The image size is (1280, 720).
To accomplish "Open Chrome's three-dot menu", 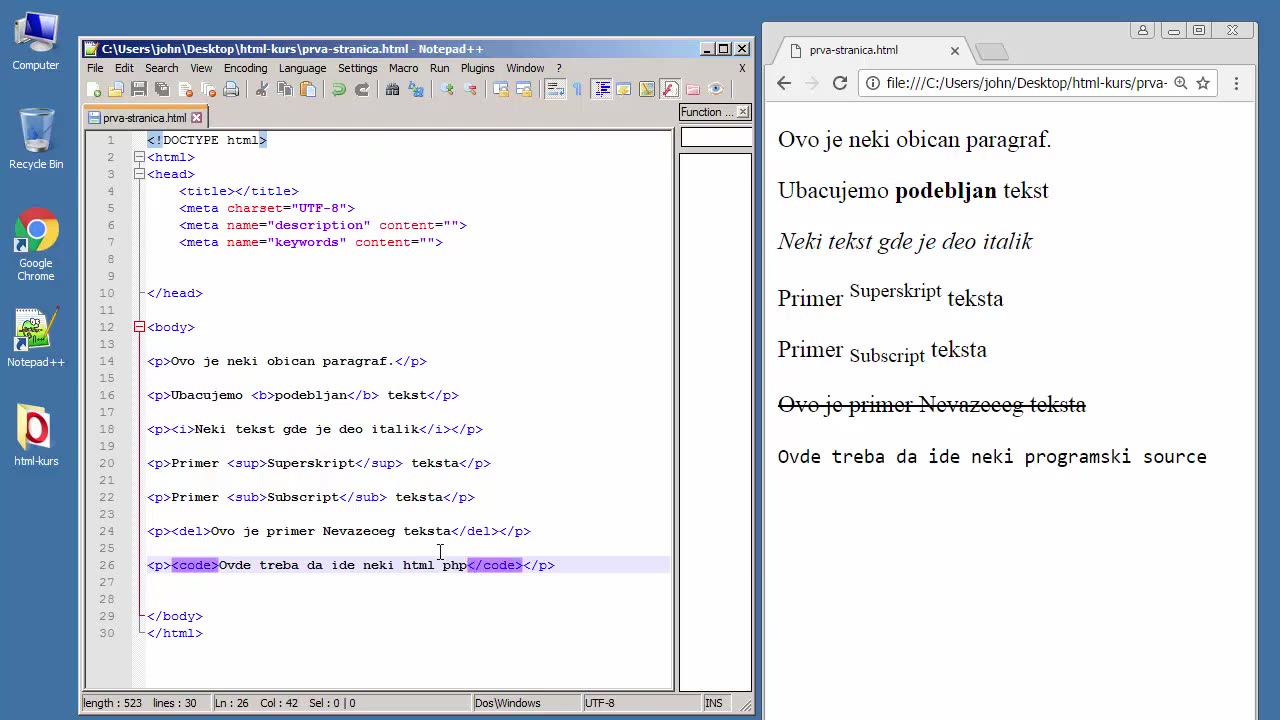I will click(x=1236, y=84).
